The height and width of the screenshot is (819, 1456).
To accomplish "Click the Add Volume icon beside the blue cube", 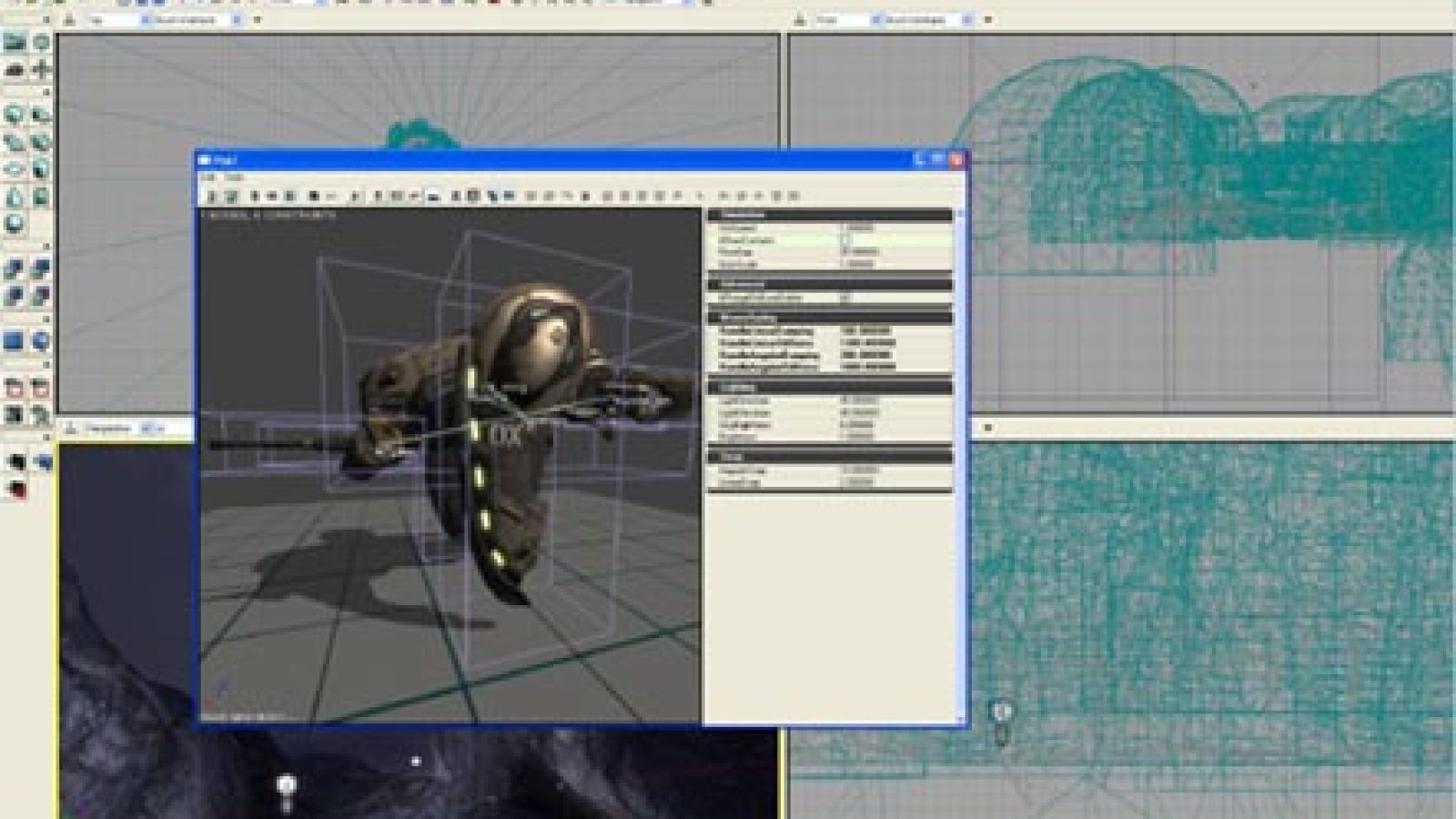I will click(x=41, y=342).
